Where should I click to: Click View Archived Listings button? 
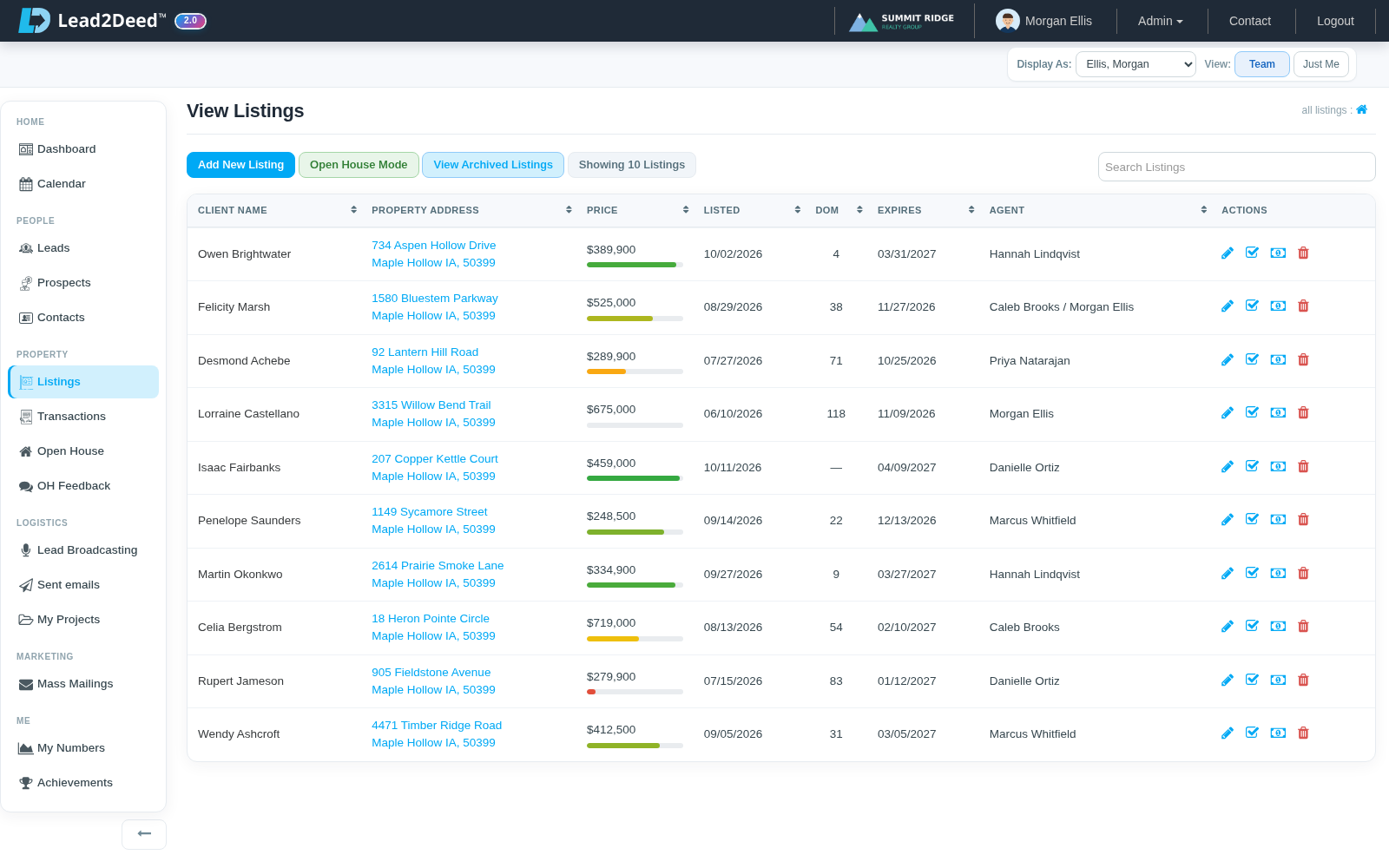coord(493,165)
